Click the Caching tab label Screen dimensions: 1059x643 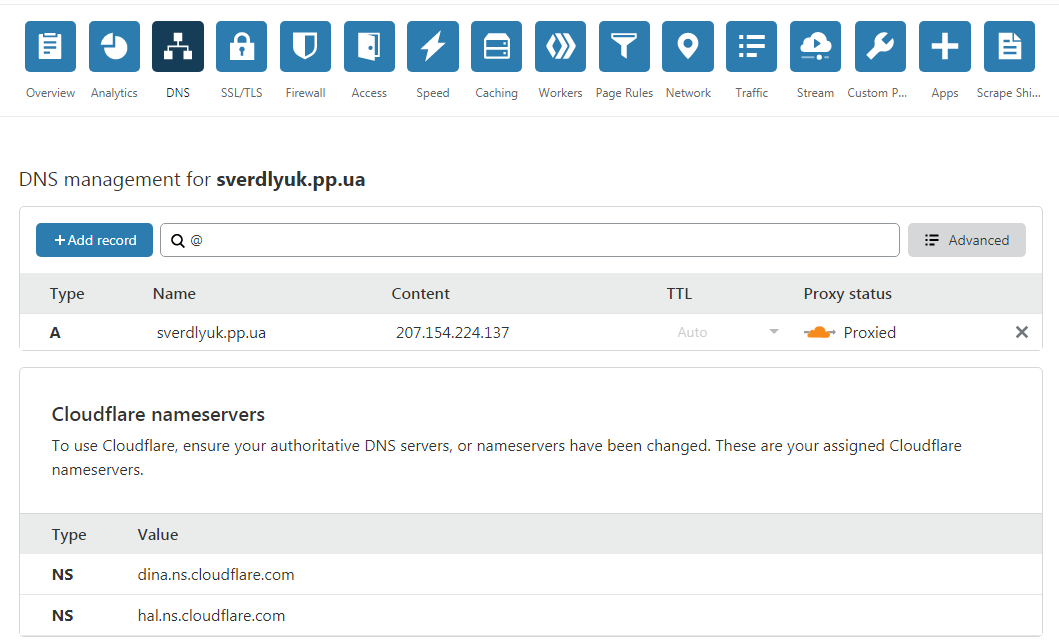(x=496, y=93)
